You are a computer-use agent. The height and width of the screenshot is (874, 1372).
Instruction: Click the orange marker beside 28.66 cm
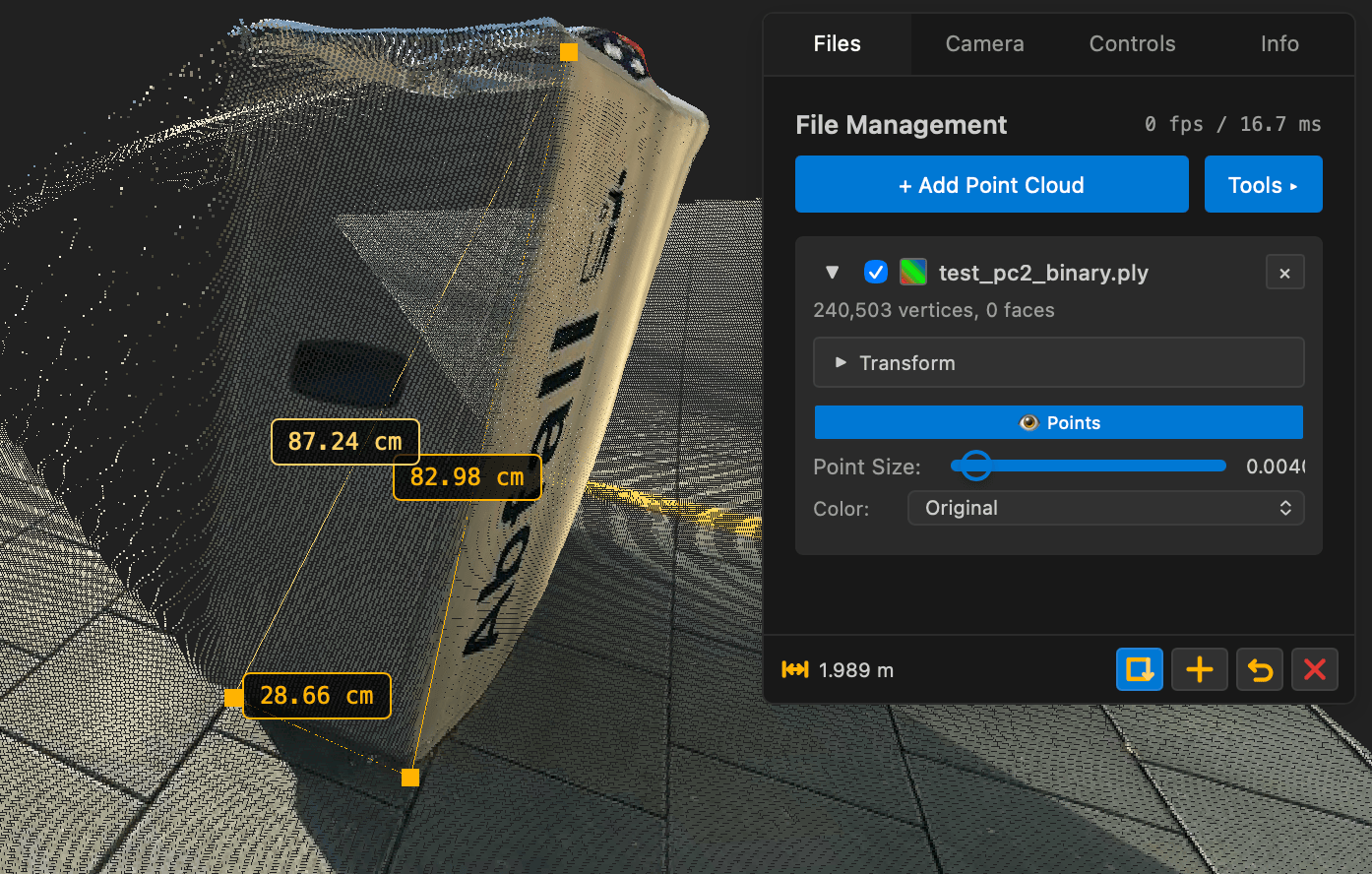click(233, 698)
